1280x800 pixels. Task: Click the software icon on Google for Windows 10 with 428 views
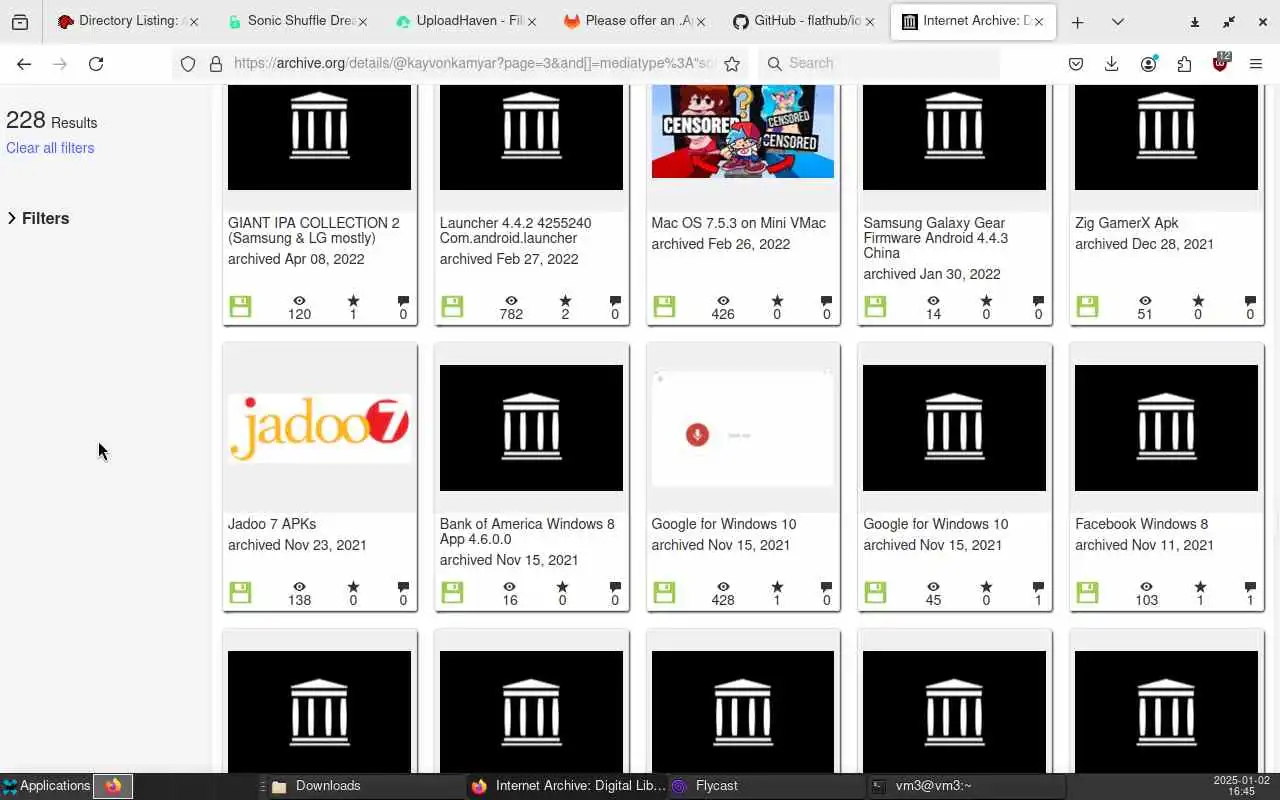[x=664, y=592]
